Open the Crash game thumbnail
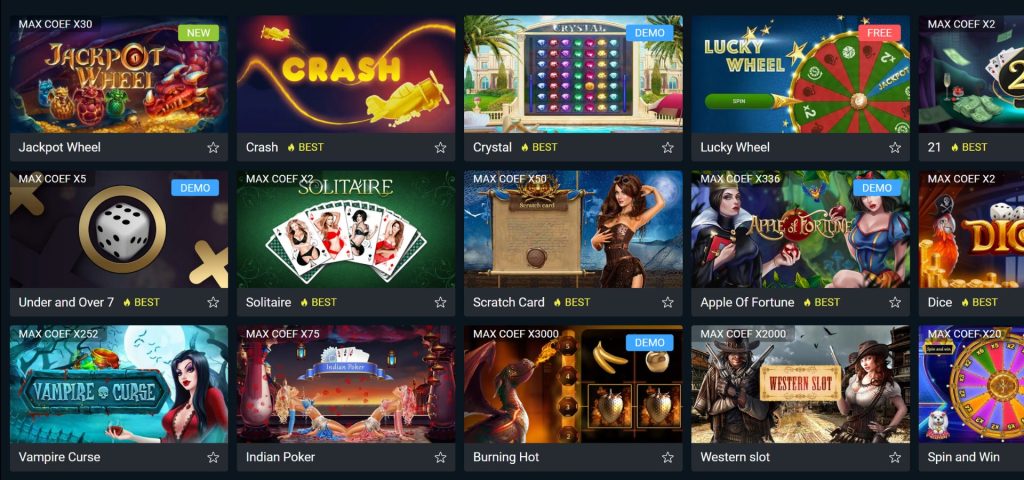The image size is (1024, 480). 346,74
